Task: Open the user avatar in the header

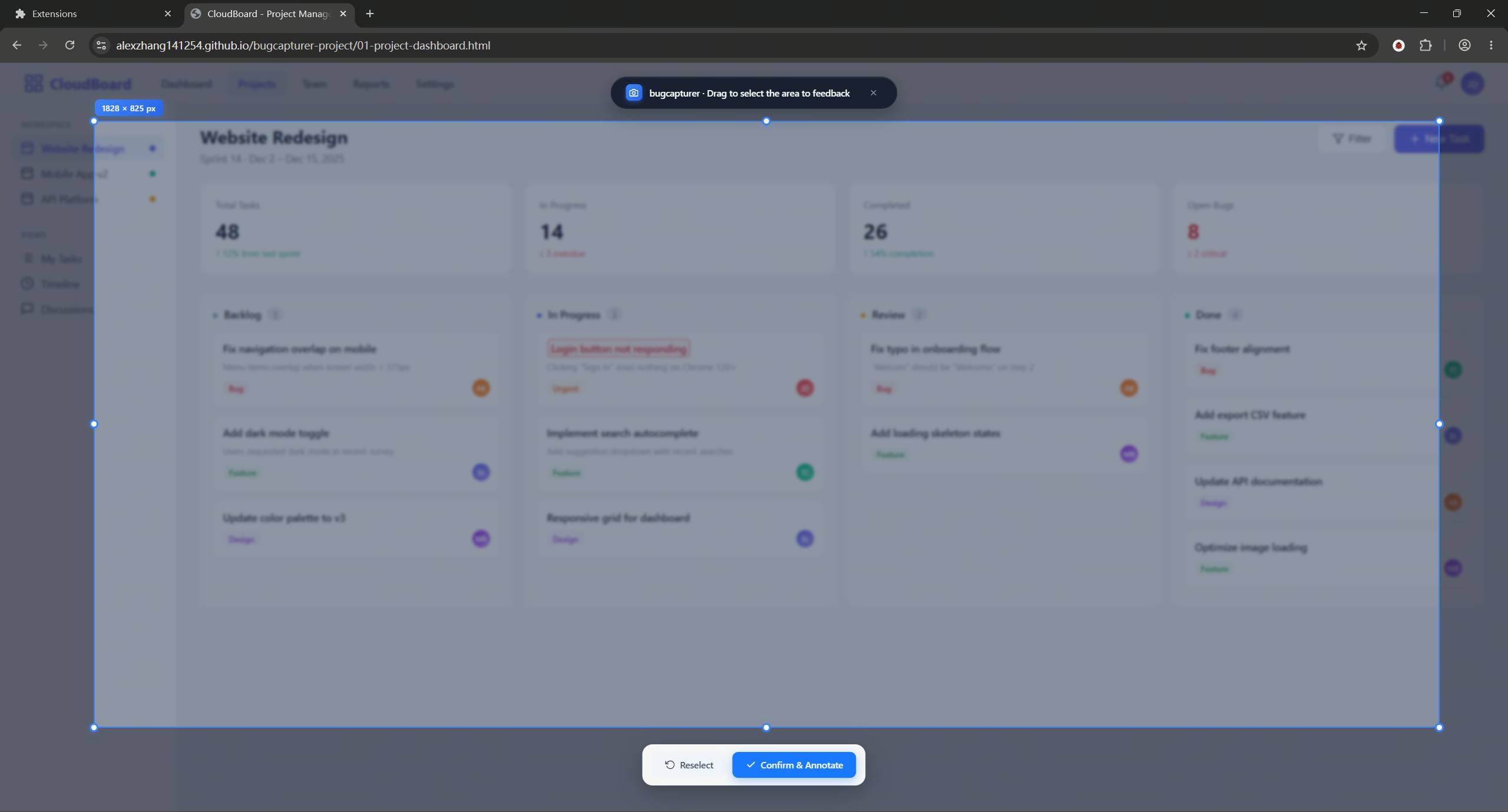Action: (1473, 84)
